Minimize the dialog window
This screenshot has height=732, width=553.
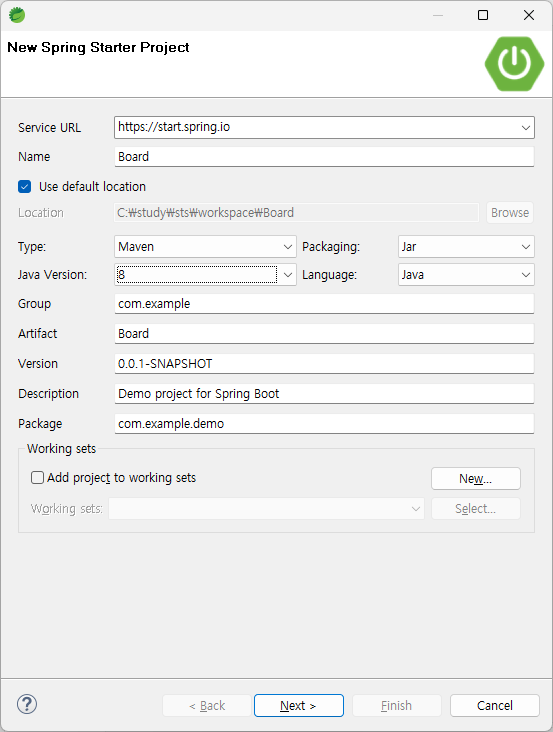tap(438, 15)
